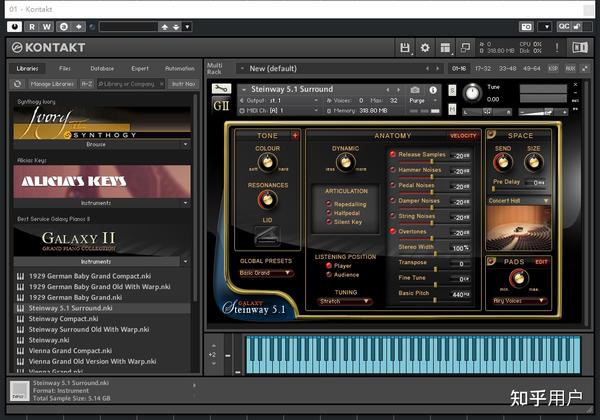
Task: Toggle the Repedalling articulation
Action: 326,202
